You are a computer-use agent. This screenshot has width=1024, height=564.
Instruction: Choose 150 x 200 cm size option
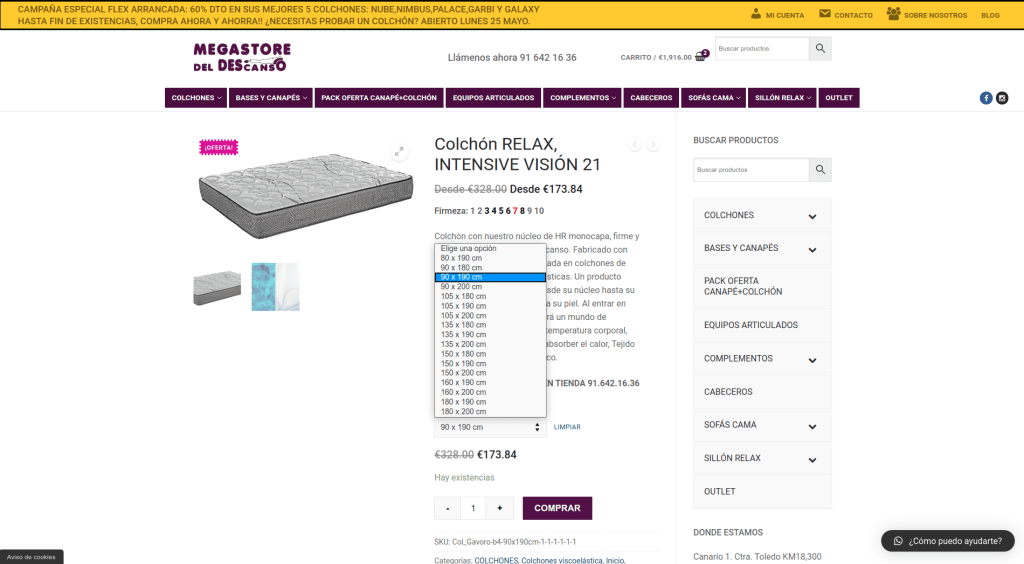490,373
